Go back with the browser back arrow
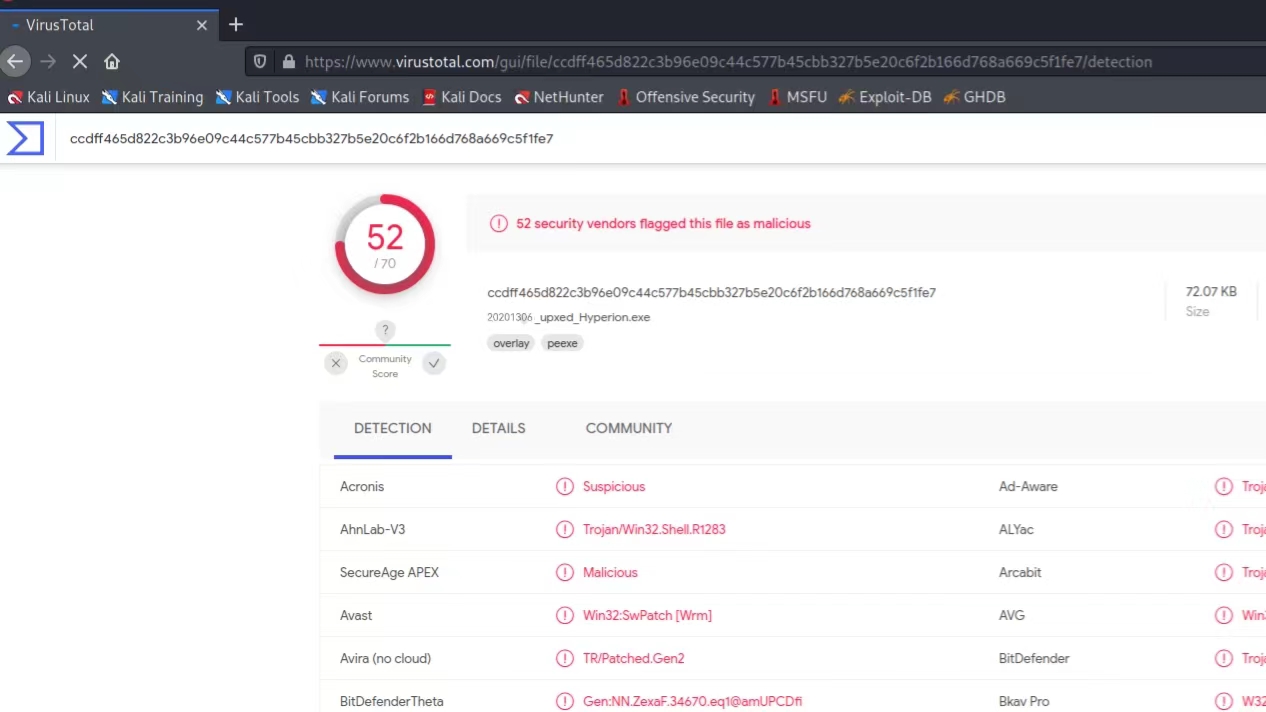 [14, 61]
